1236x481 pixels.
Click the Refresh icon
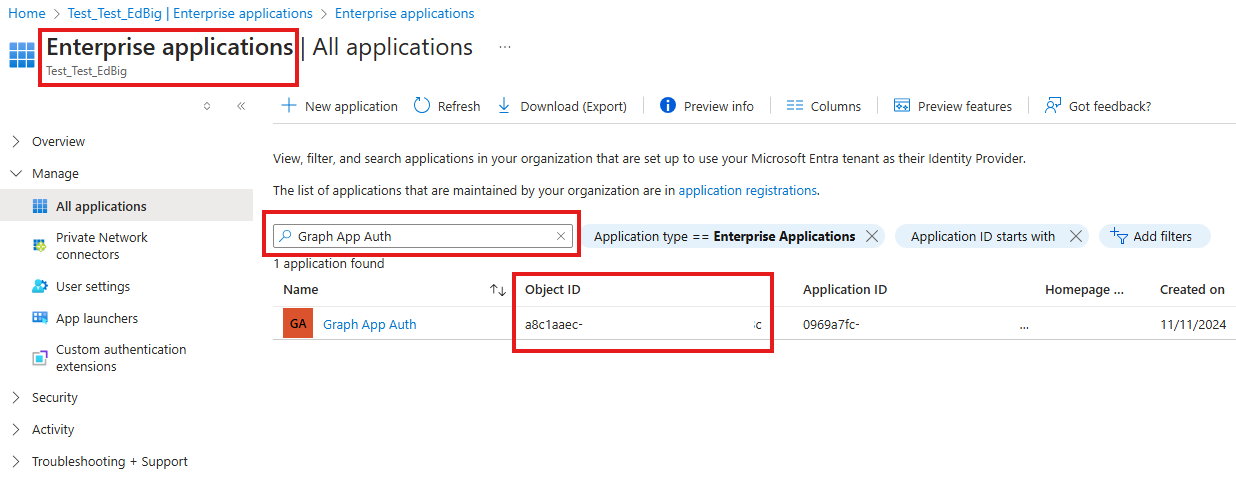coord(422,105)
